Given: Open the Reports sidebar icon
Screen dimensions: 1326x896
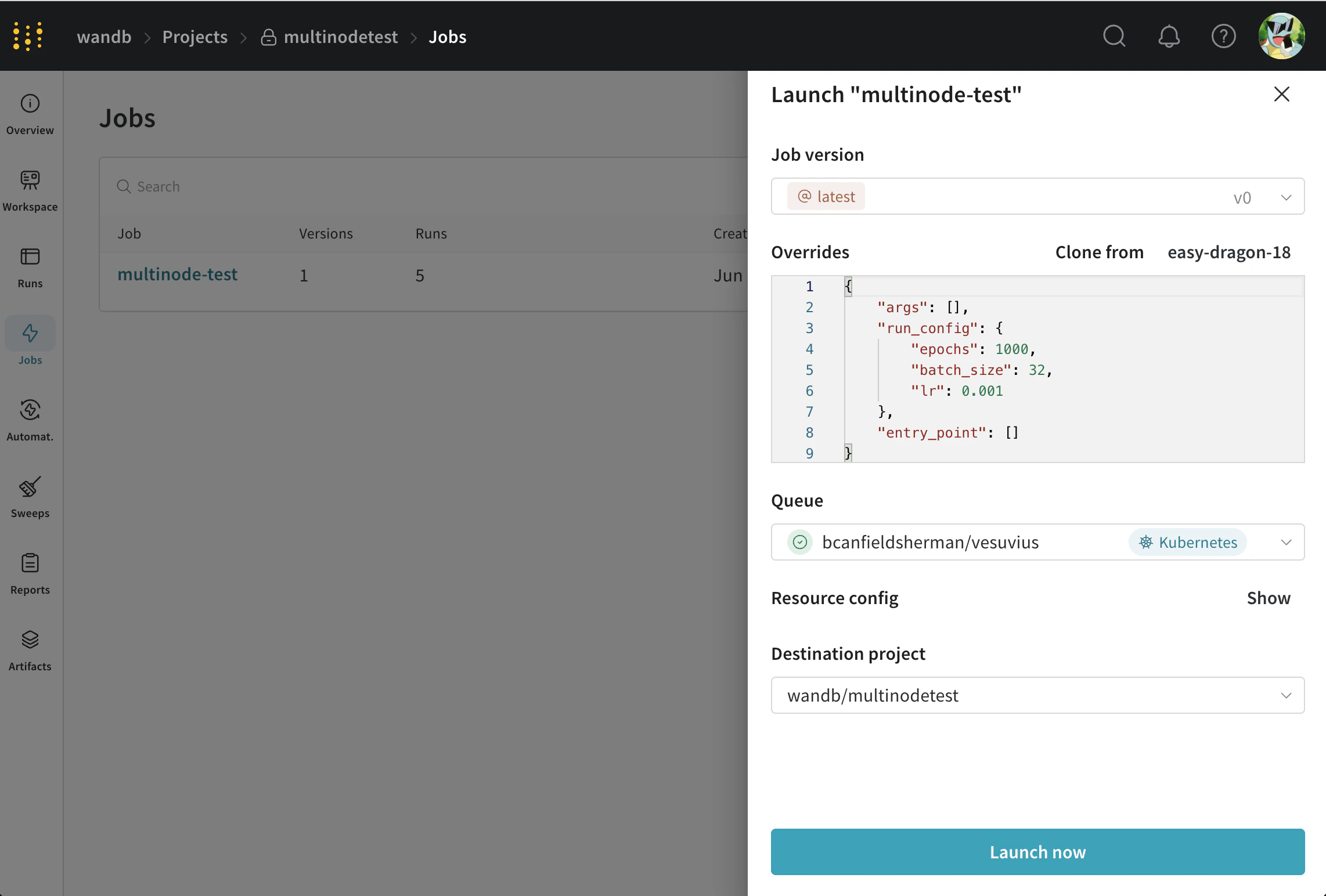Looking at the screenshot, I should pyautogui.click(x=30, y=563).
